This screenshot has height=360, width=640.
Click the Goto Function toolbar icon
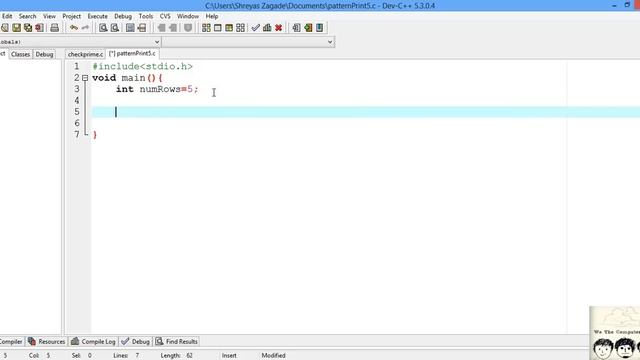[x=130, y=28]
